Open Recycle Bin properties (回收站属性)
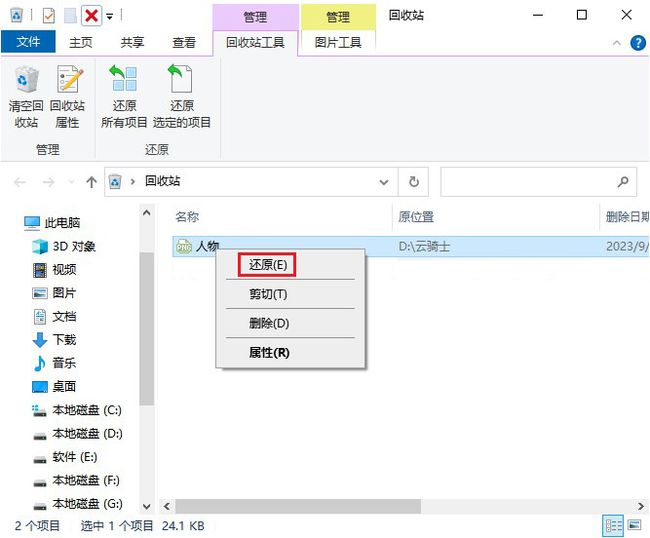The image size is (650, 538). [68, 97]
